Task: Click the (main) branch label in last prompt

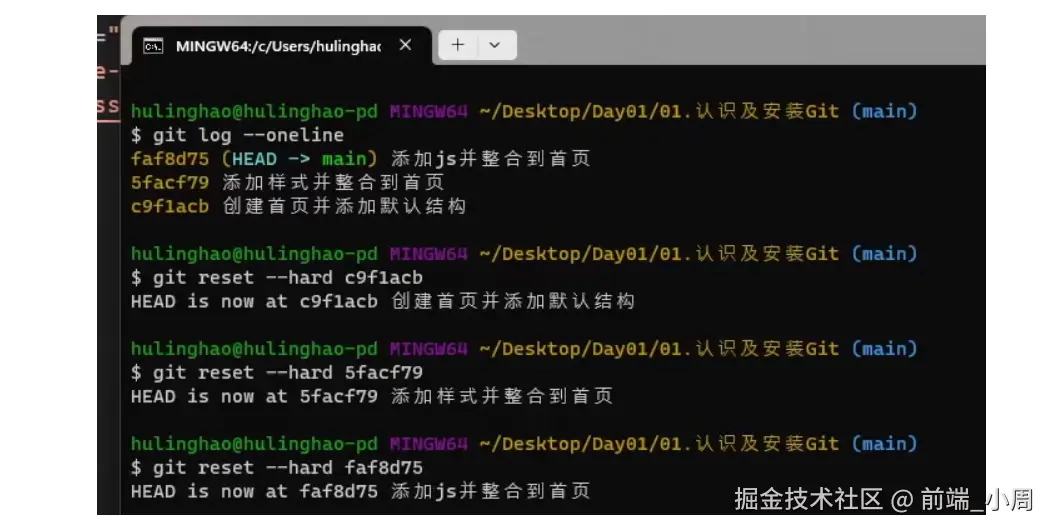Action: click(x=884, y=444)
